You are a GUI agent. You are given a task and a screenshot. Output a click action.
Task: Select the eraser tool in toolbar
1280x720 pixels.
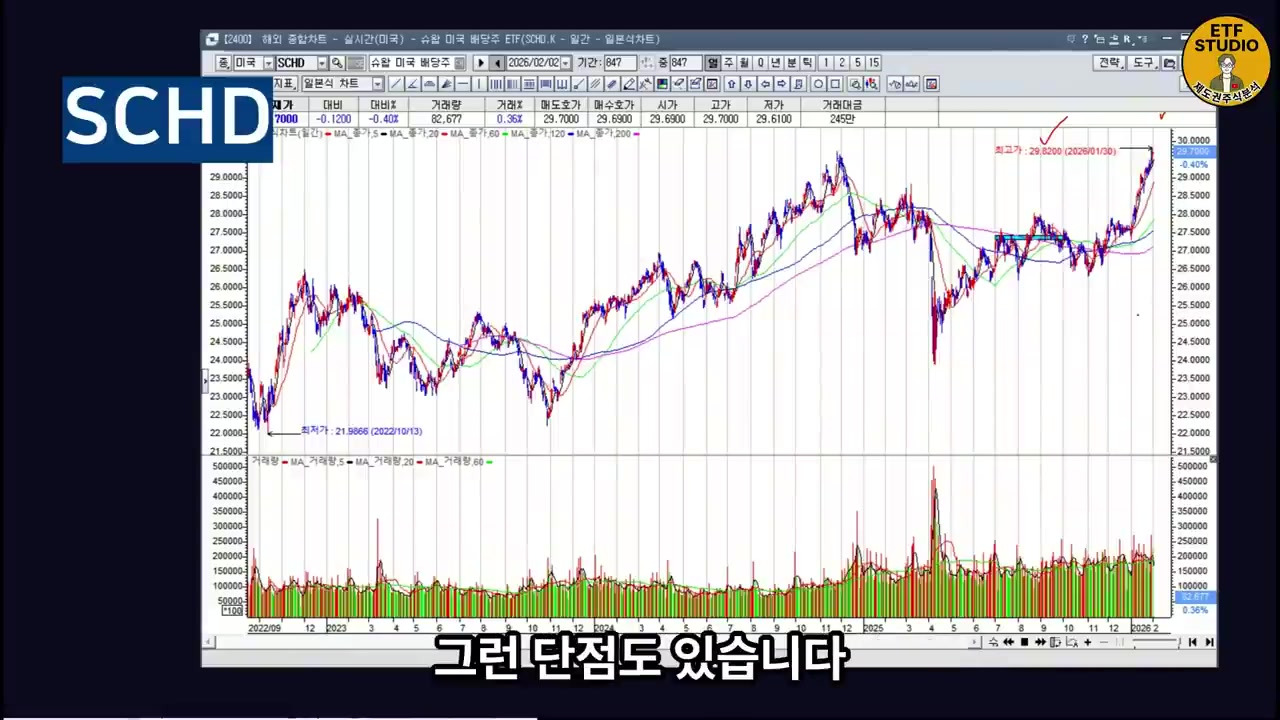point(679,84)
